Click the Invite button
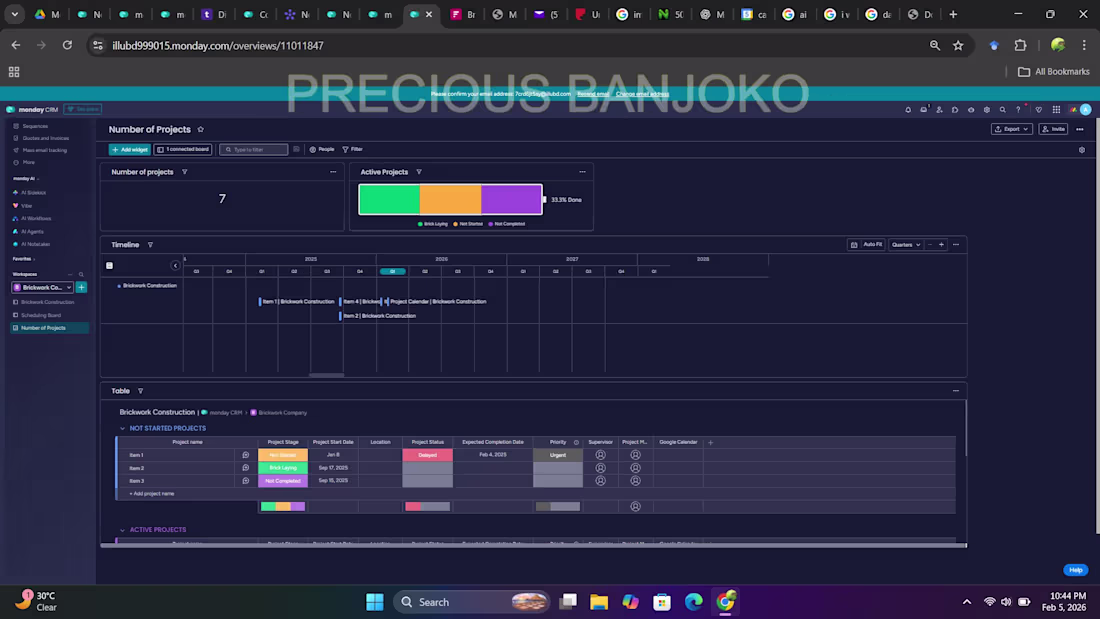 tap(1053, 129)
